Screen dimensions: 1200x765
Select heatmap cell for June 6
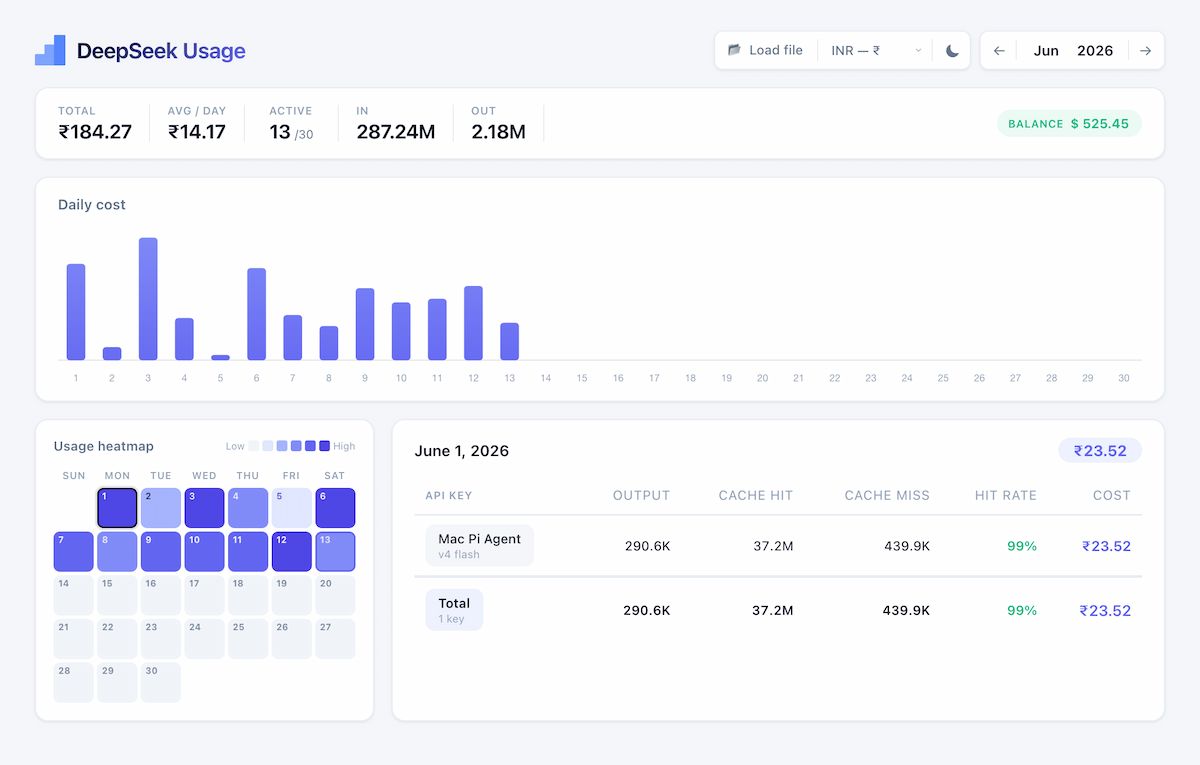335,508
